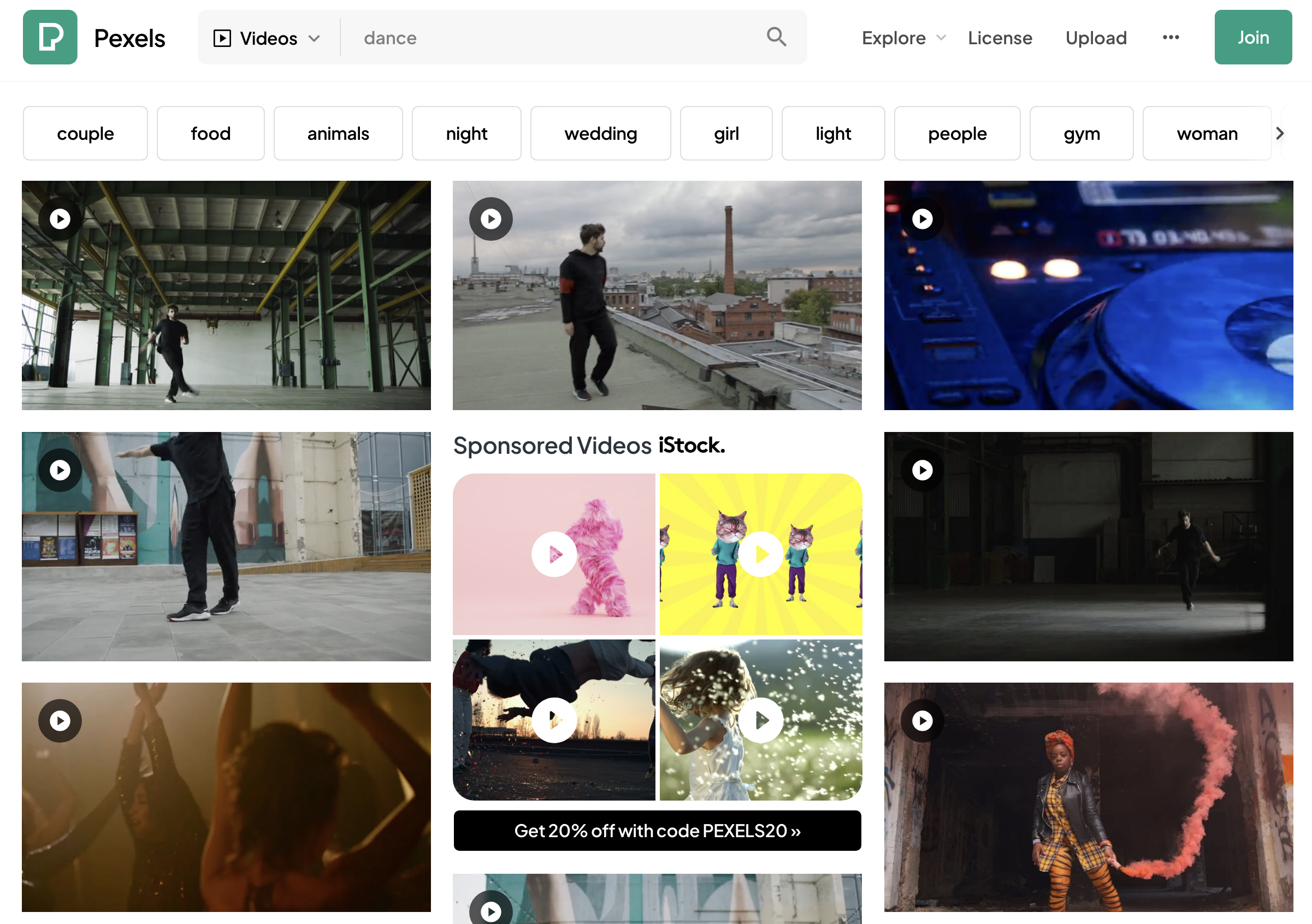Open the Videos search type dropdown
Viewport: 1312px width, 924px height.
267,38
